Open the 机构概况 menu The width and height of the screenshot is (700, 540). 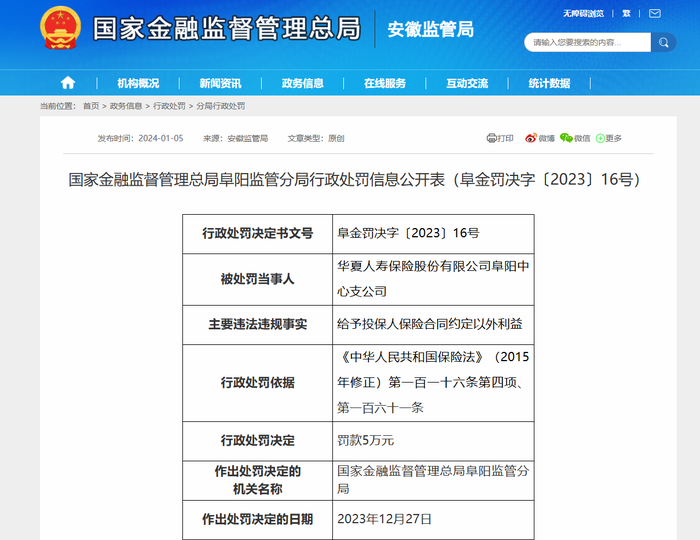point(138,83)
